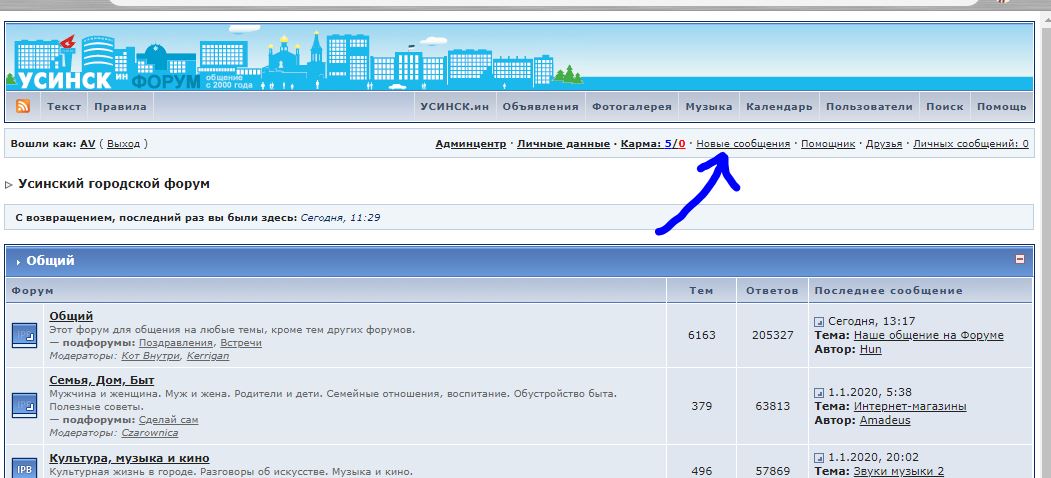Click the Усинск Форум logo banner
This screenshot has width=1051, height=478.
point(110,60)
